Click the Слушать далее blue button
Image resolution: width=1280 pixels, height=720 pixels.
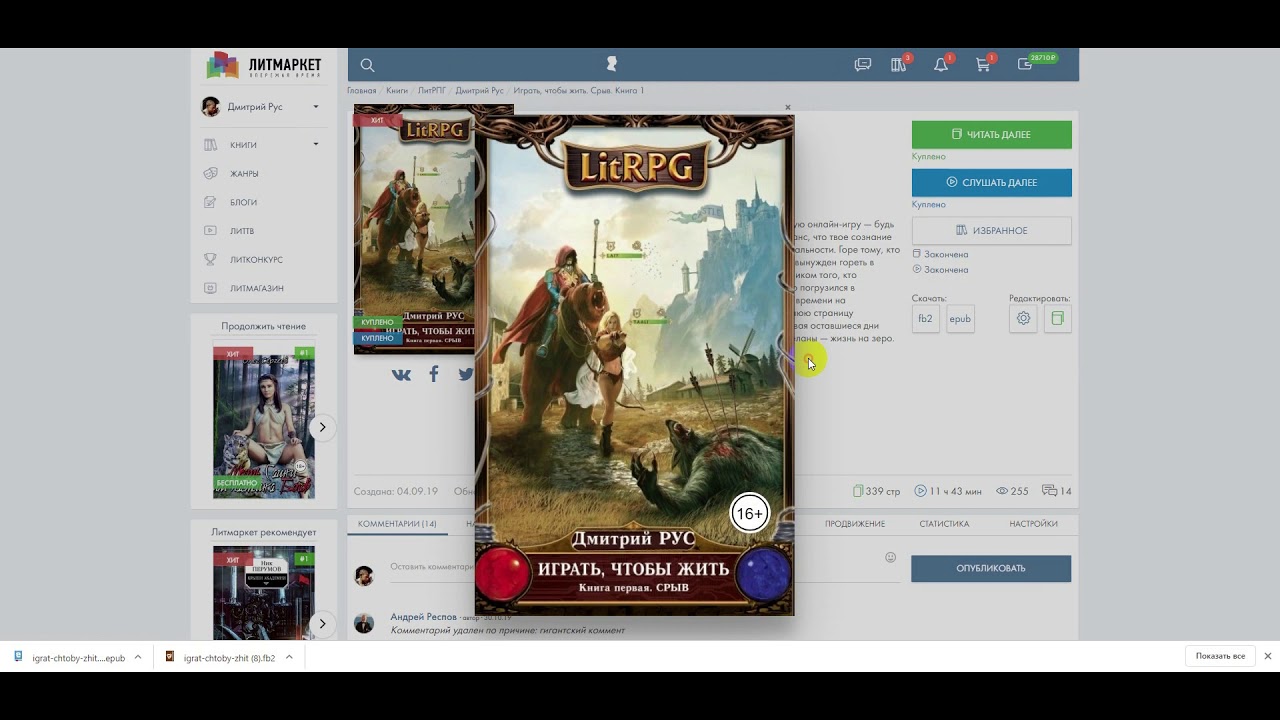click(x=991, y=182)
